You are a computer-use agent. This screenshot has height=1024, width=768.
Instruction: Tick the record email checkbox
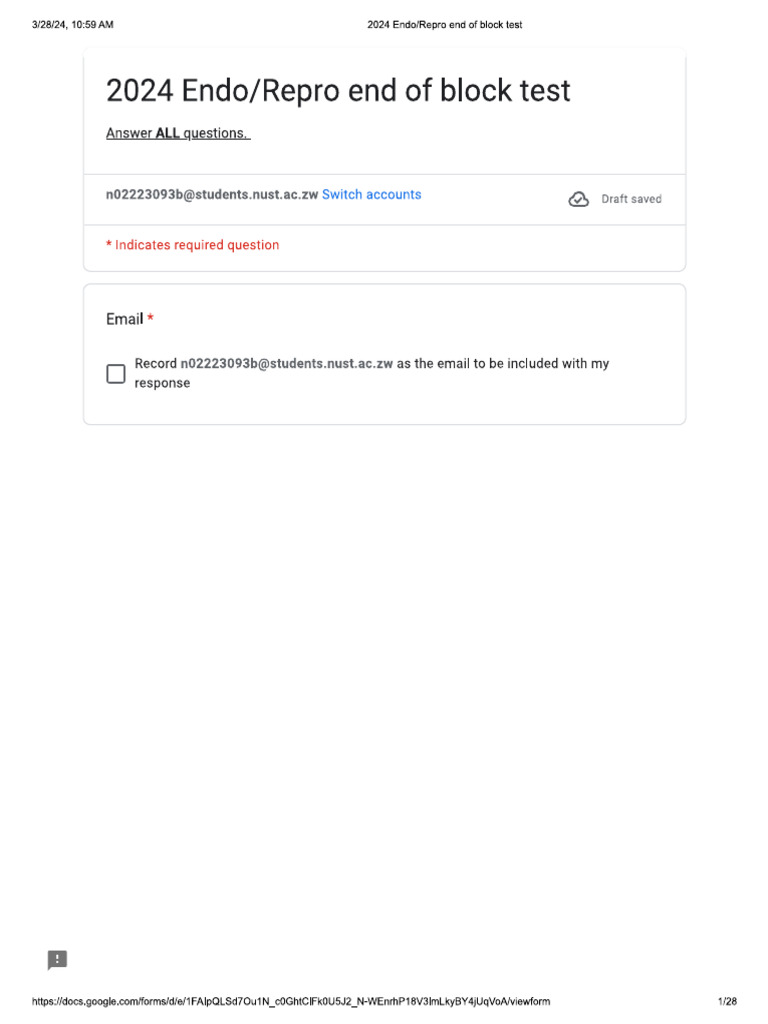click(x=116, y=374)
